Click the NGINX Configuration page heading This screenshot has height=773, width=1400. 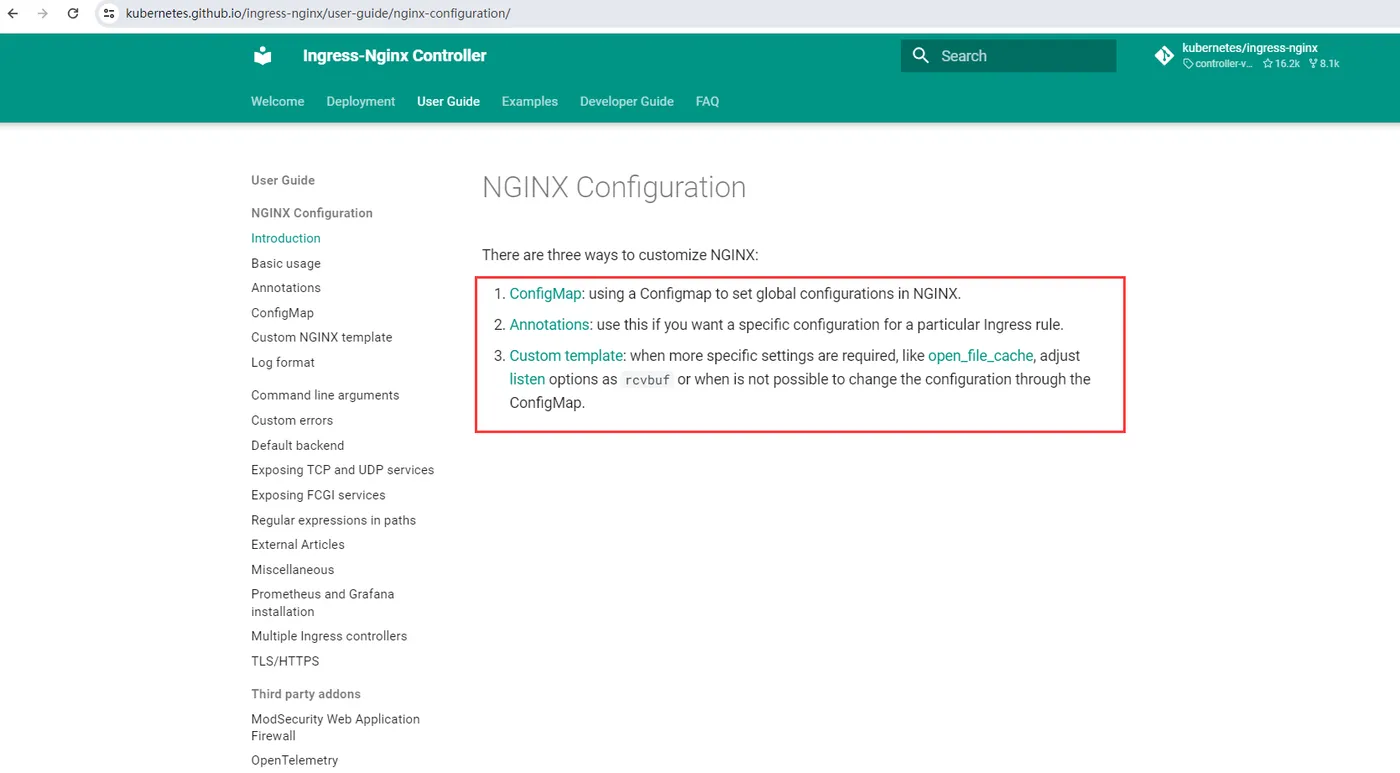click(x=614, y=188)
